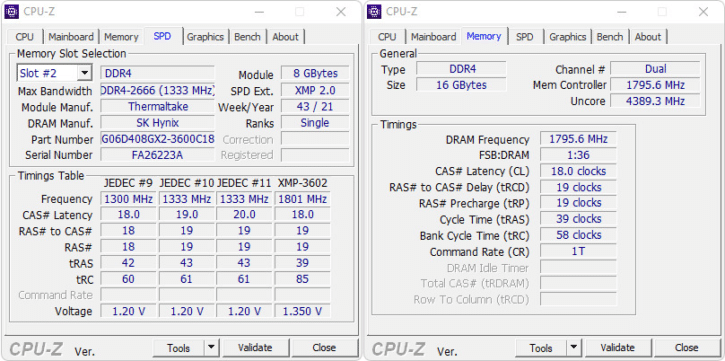Open Graphics tab in left window

tap(205, 37)
